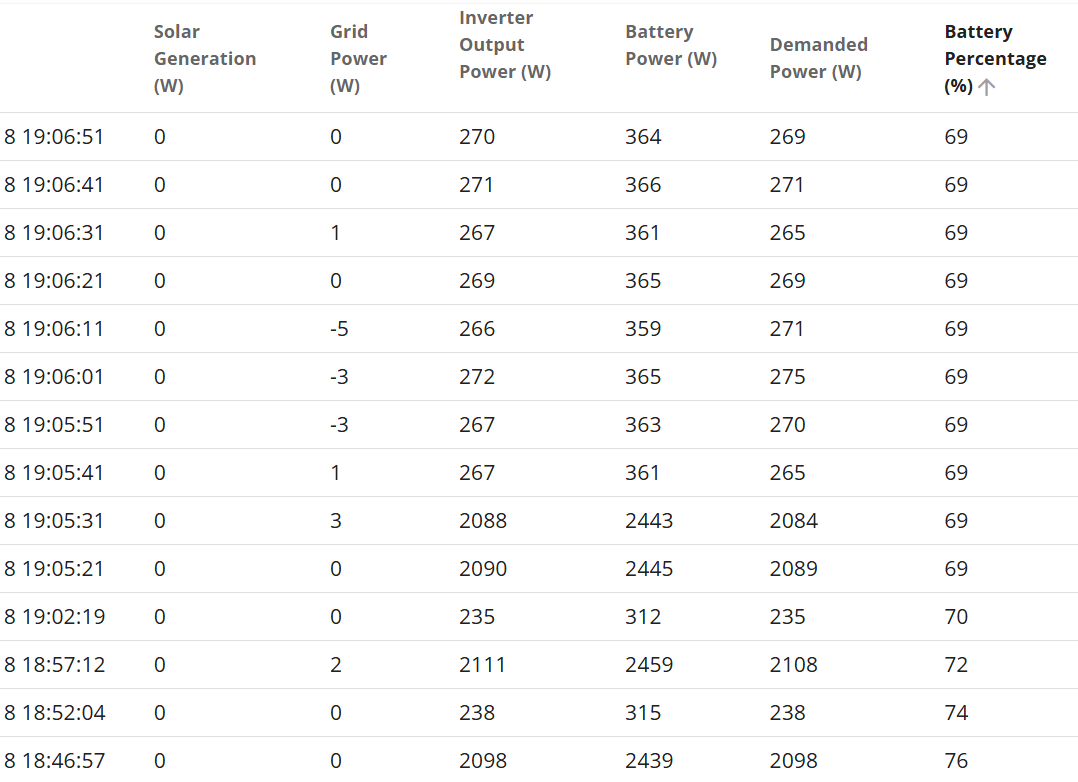The width and height of the screenshot is (1078, 782).
Task: Click demanded power value 275
Action: 787,377
